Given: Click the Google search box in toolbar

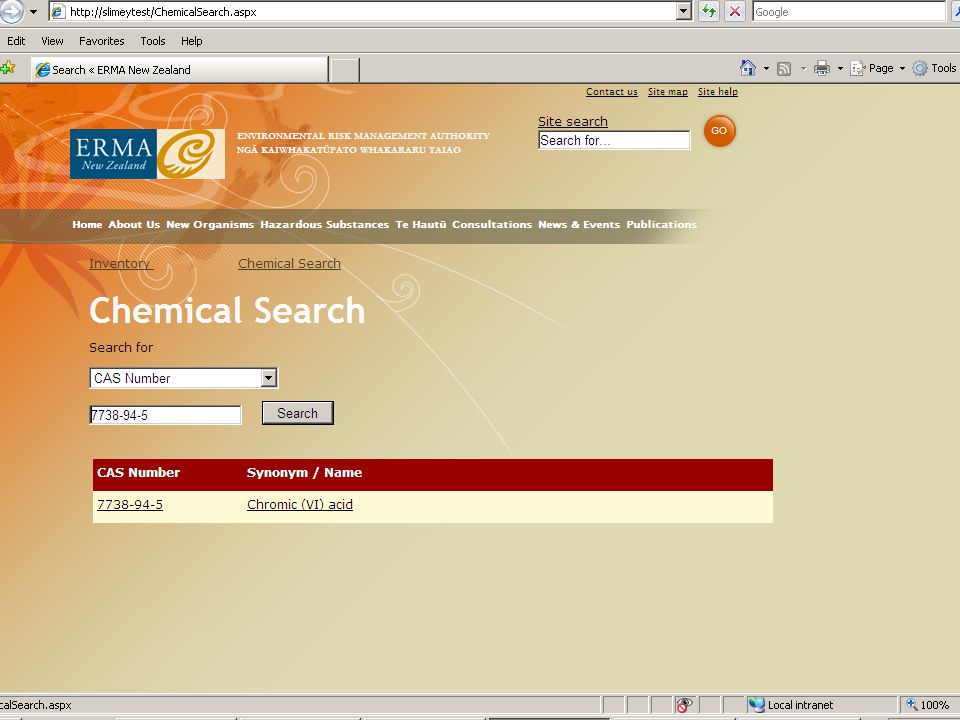Looking at the screenshot, I should pyautogui.click(x=849, y=12).
